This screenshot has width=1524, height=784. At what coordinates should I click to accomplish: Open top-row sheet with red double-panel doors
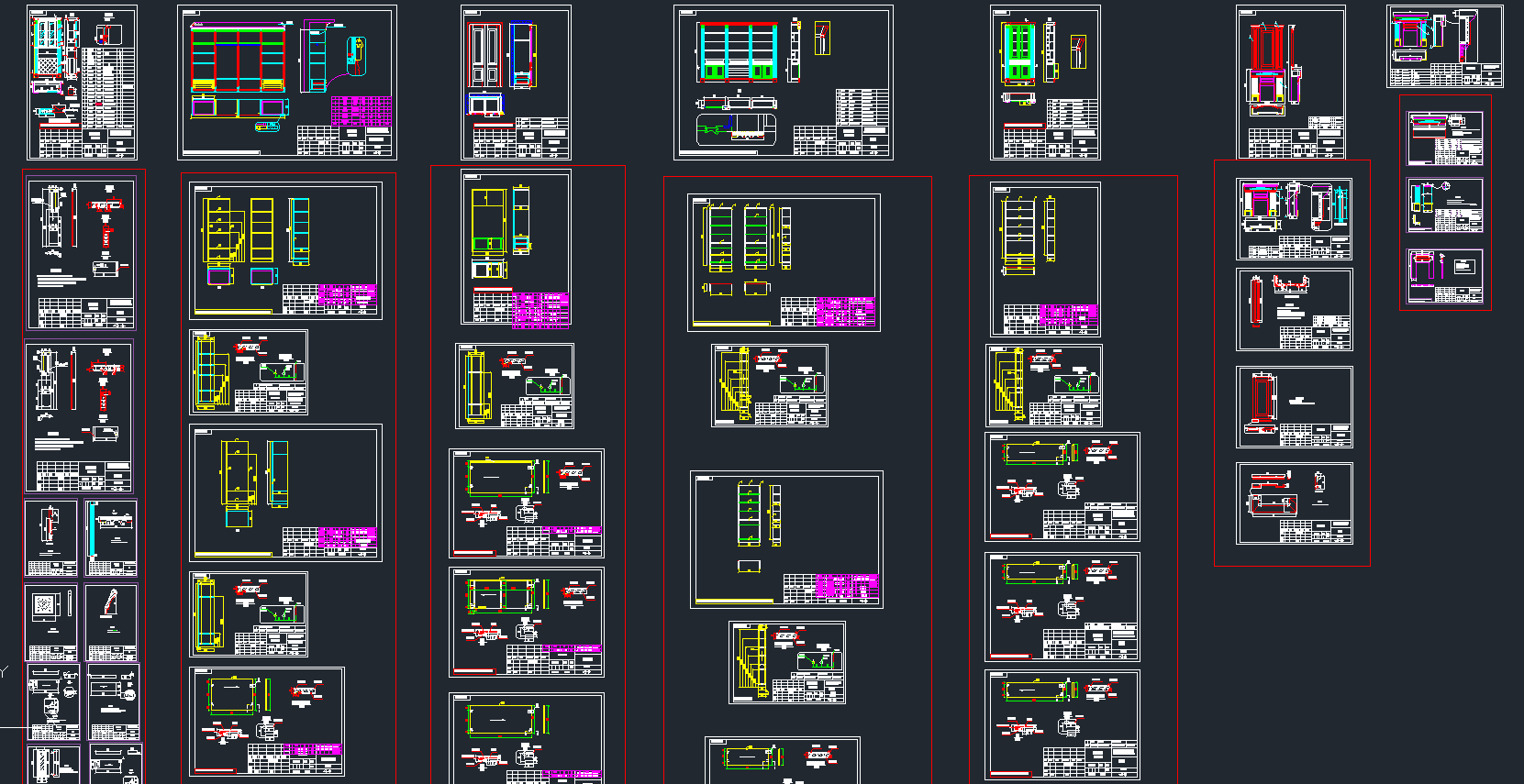point(516,83)
